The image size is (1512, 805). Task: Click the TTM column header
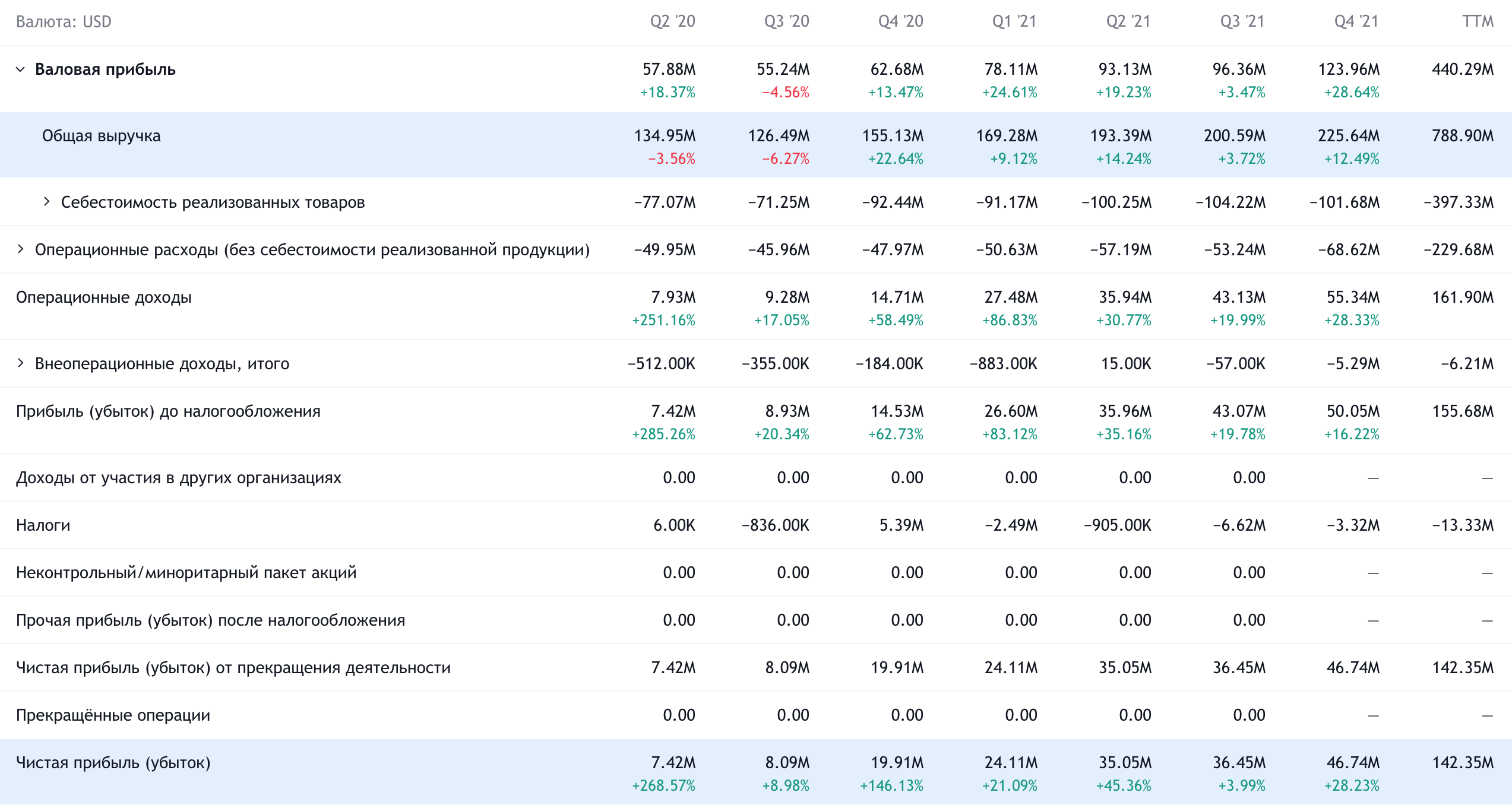click(x=1478, y=22)
